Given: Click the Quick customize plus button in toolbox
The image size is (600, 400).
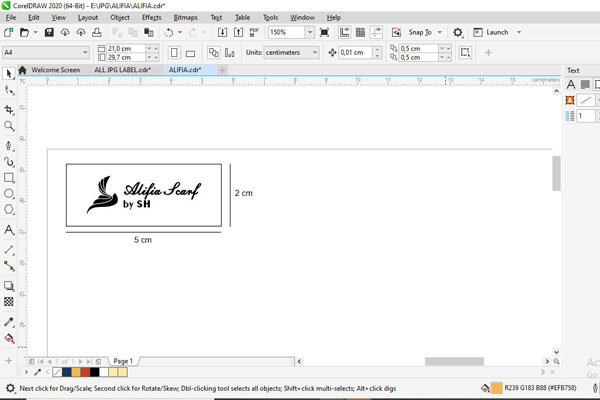Looking at the screenshot, I should coord(8,360).
